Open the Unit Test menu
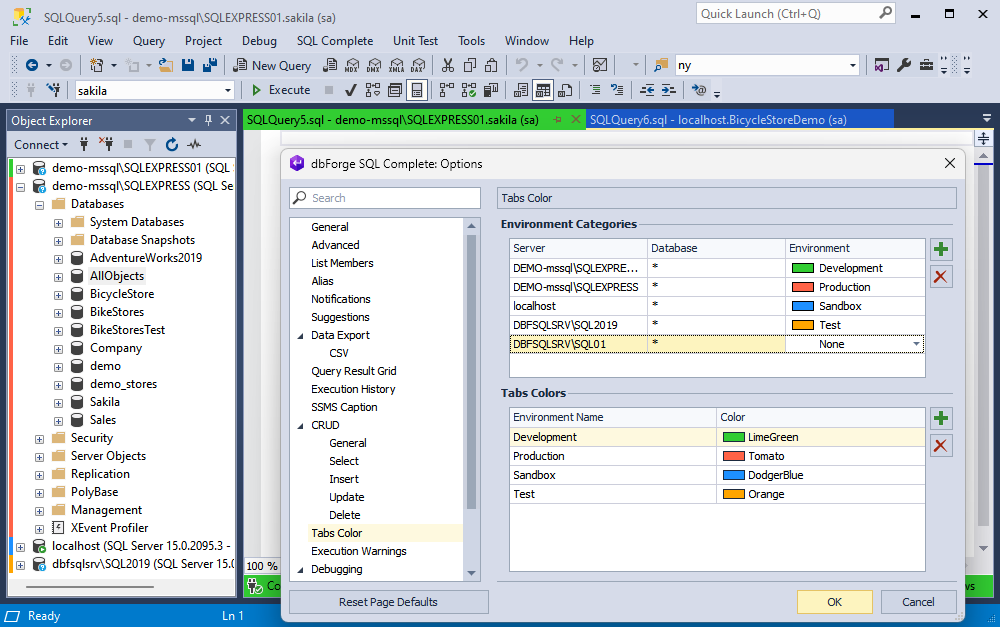The image size is (1000, 627). (x=415, y=41)
